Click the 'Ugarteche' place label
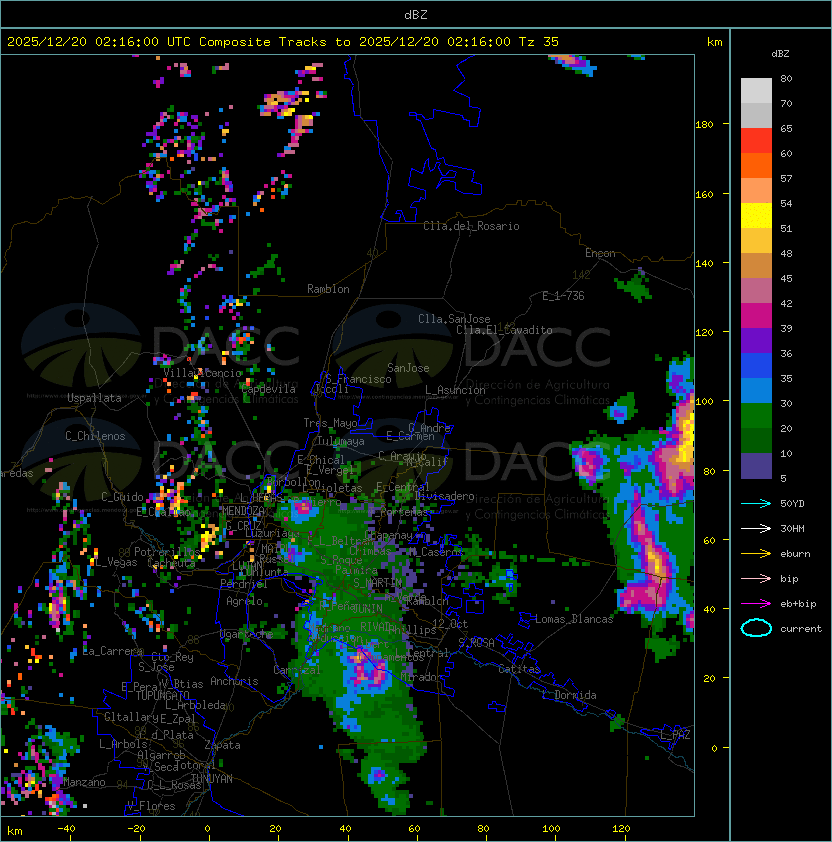Screen dimensions: 832x842 pyautogui.click(x=246, y=634)
